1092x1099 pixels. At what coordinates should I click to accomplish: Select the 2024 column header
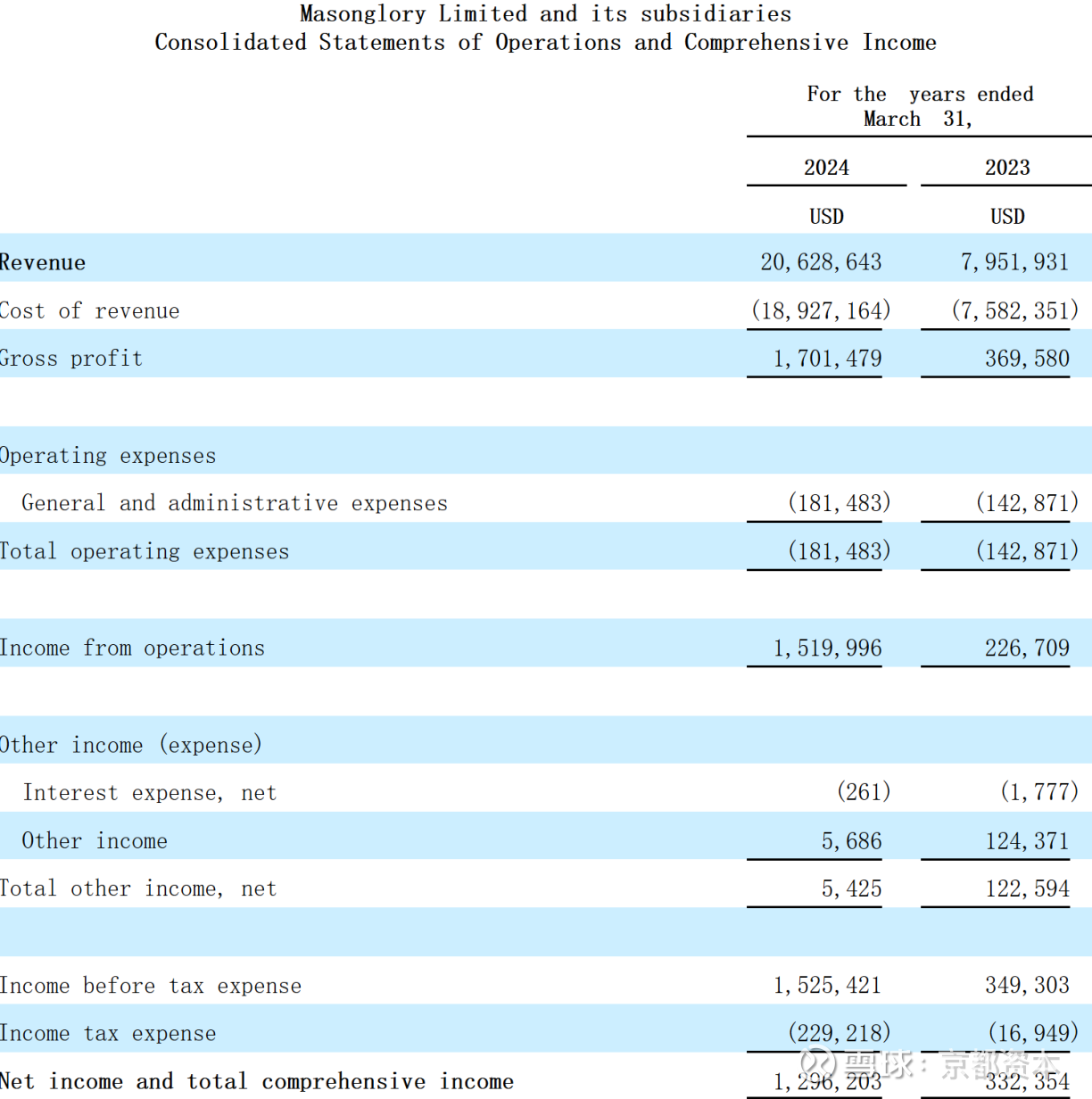point(826,168)
